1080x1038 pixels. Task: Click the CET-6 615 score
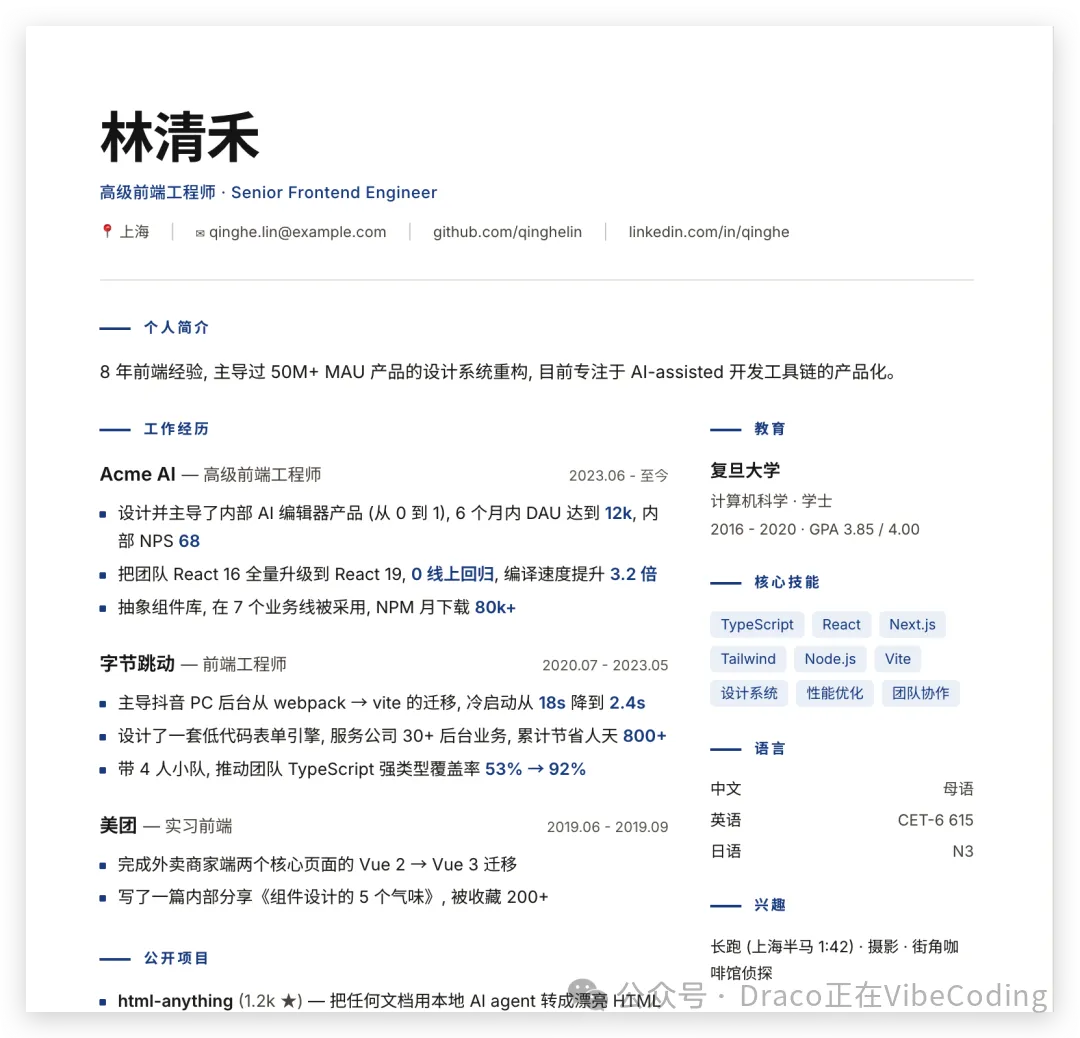point(935,820)
